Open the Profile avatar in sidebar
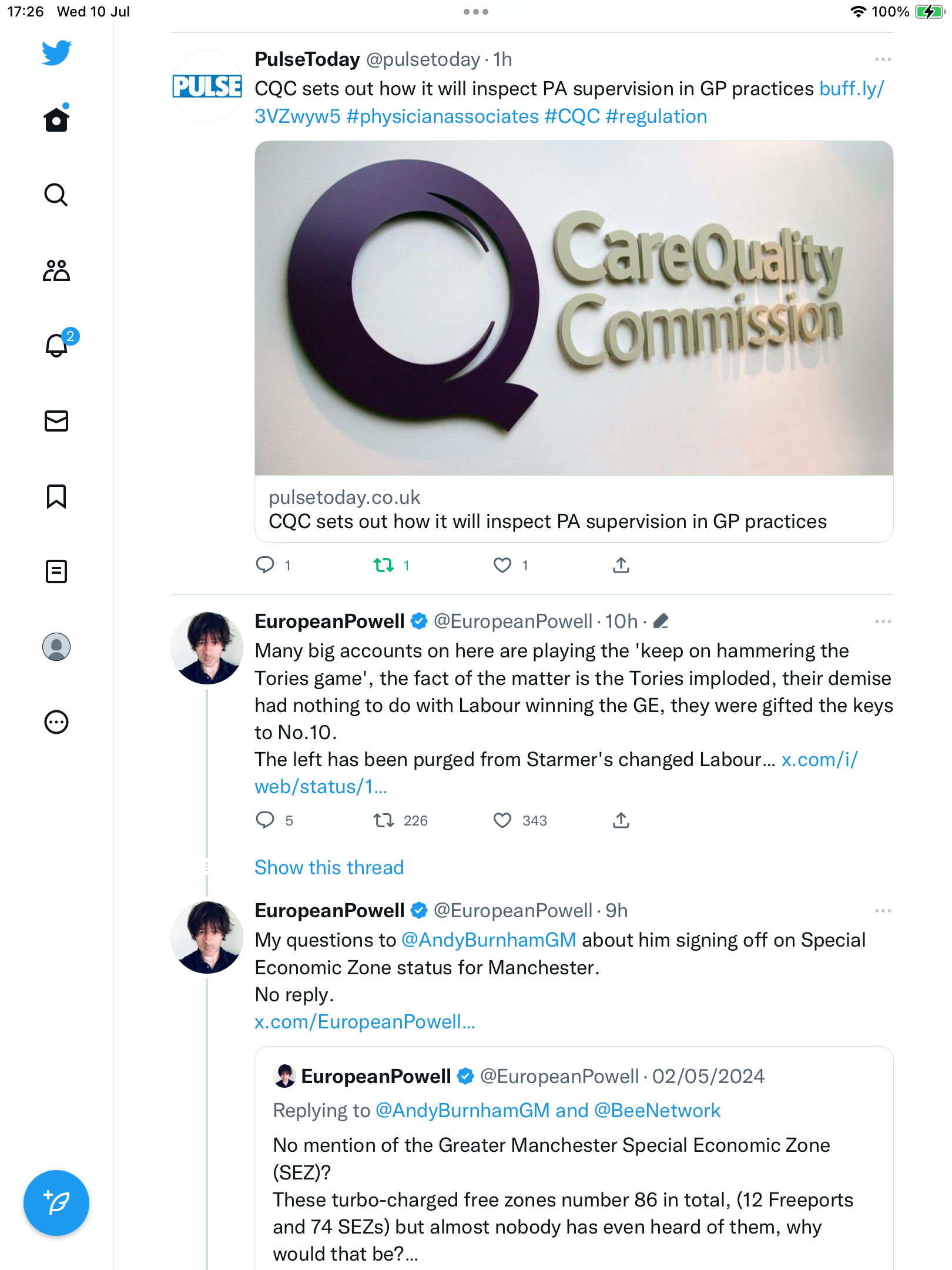 (56, 647)
